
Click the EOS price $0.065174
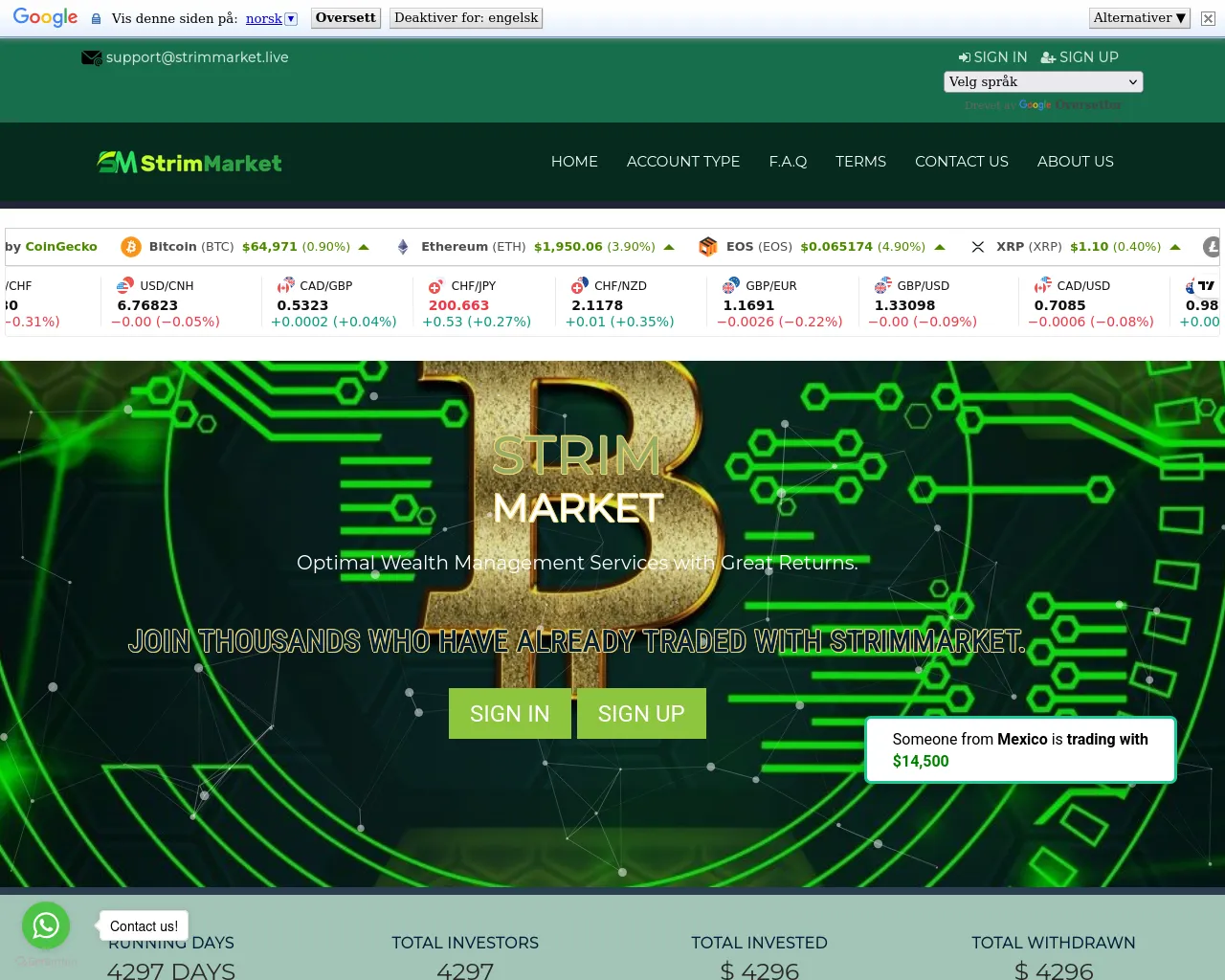[836, 247]
